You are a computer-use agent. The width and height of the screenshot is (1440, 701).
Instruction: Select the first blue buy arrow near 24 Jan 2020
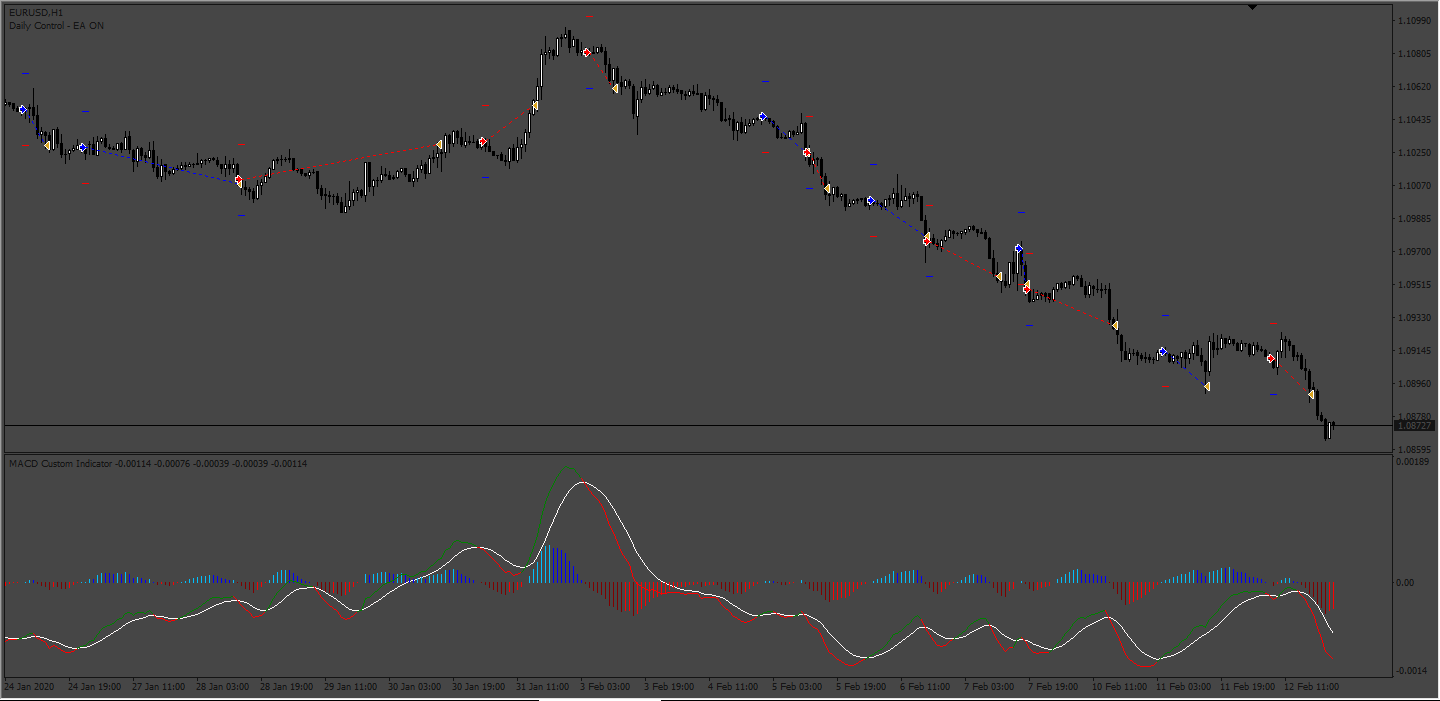[x=22, y=109]
